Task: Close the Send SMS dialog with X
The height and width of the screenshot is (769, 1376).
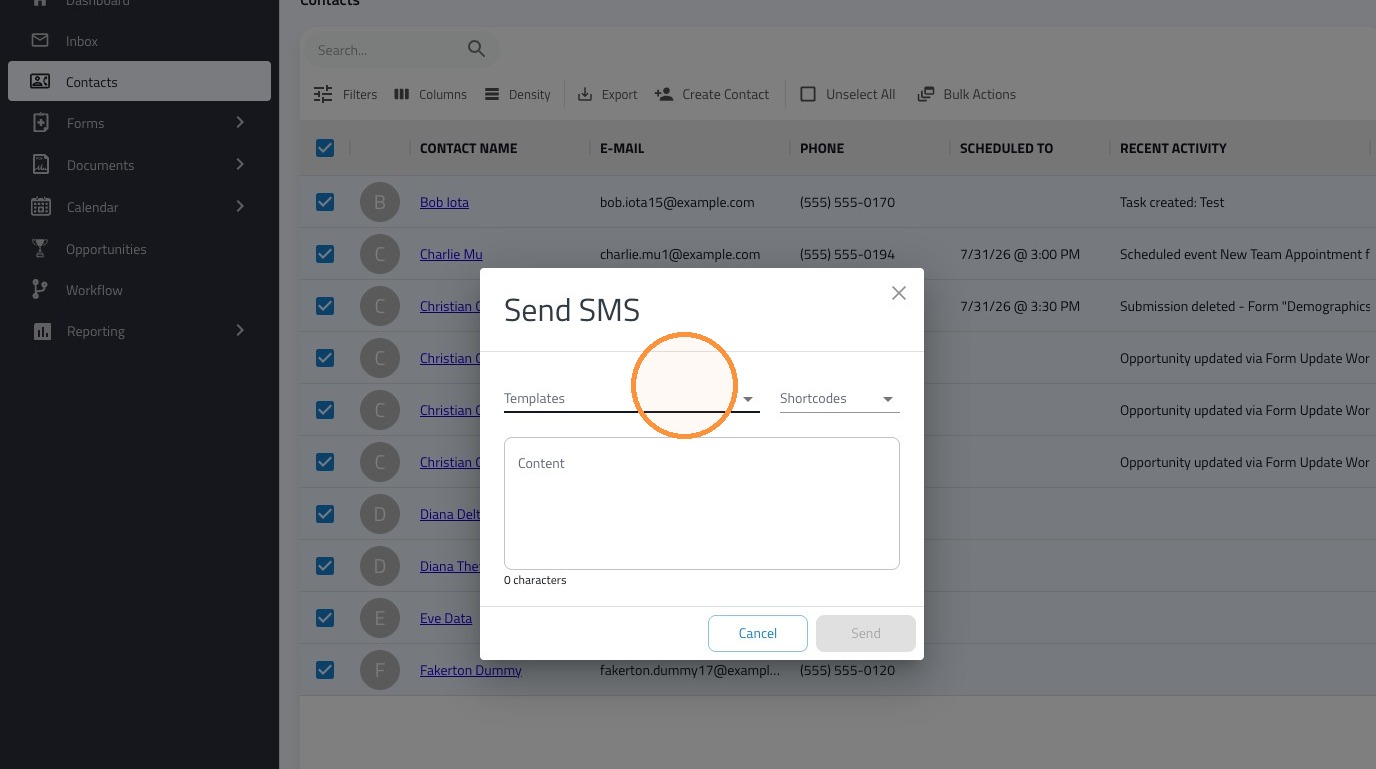Action: tap(899, 293)
